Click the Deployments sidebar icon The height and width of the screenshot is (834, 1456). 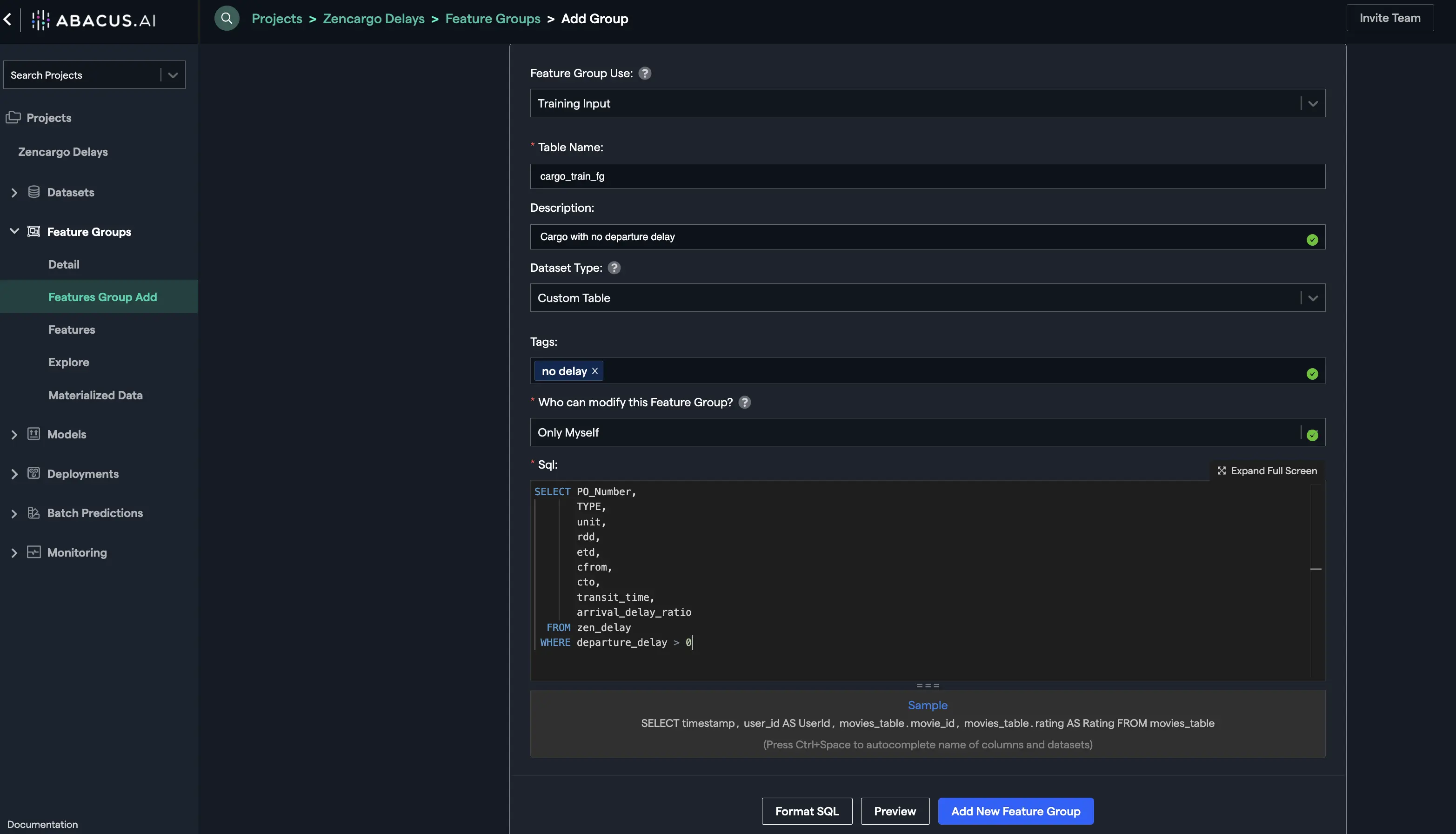pos(34,473)
